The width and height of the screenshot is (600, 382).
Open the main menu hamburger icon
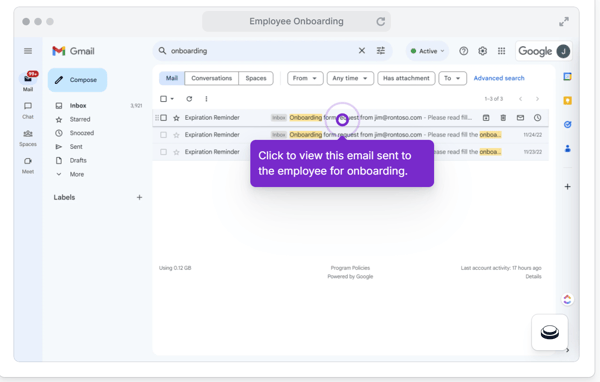[x=28, y=51]
